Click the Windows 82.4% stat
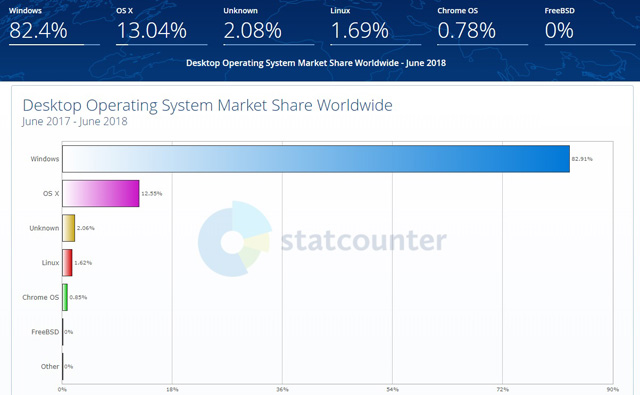 (x=54, y=25)
